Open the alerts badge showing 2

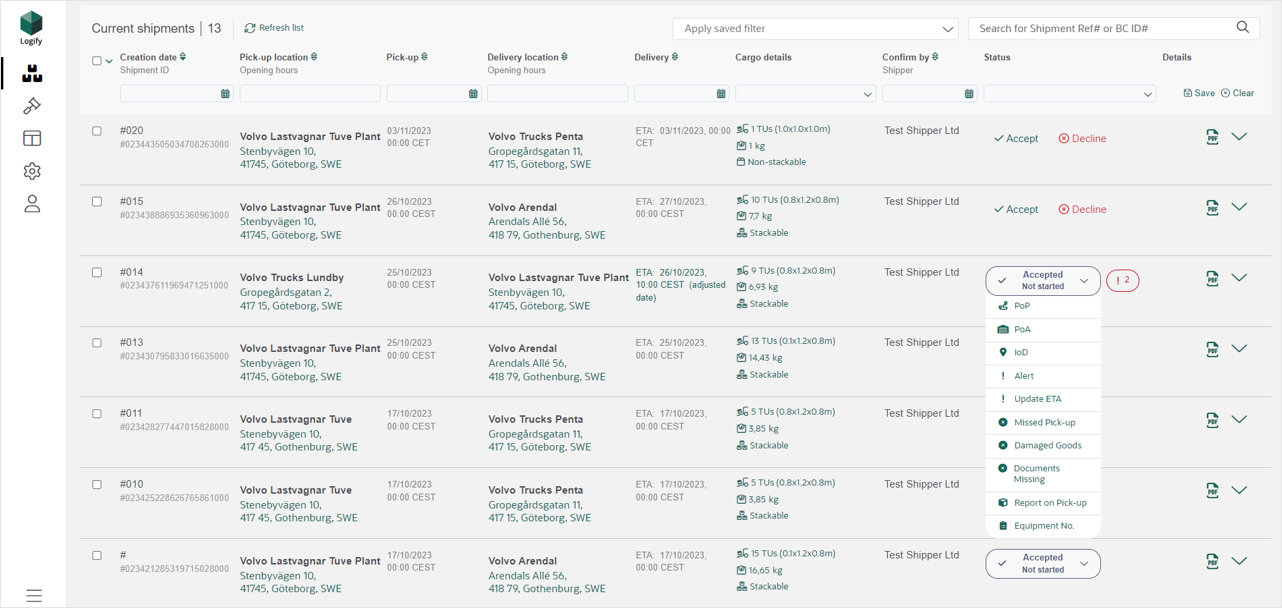point(1123,281)
